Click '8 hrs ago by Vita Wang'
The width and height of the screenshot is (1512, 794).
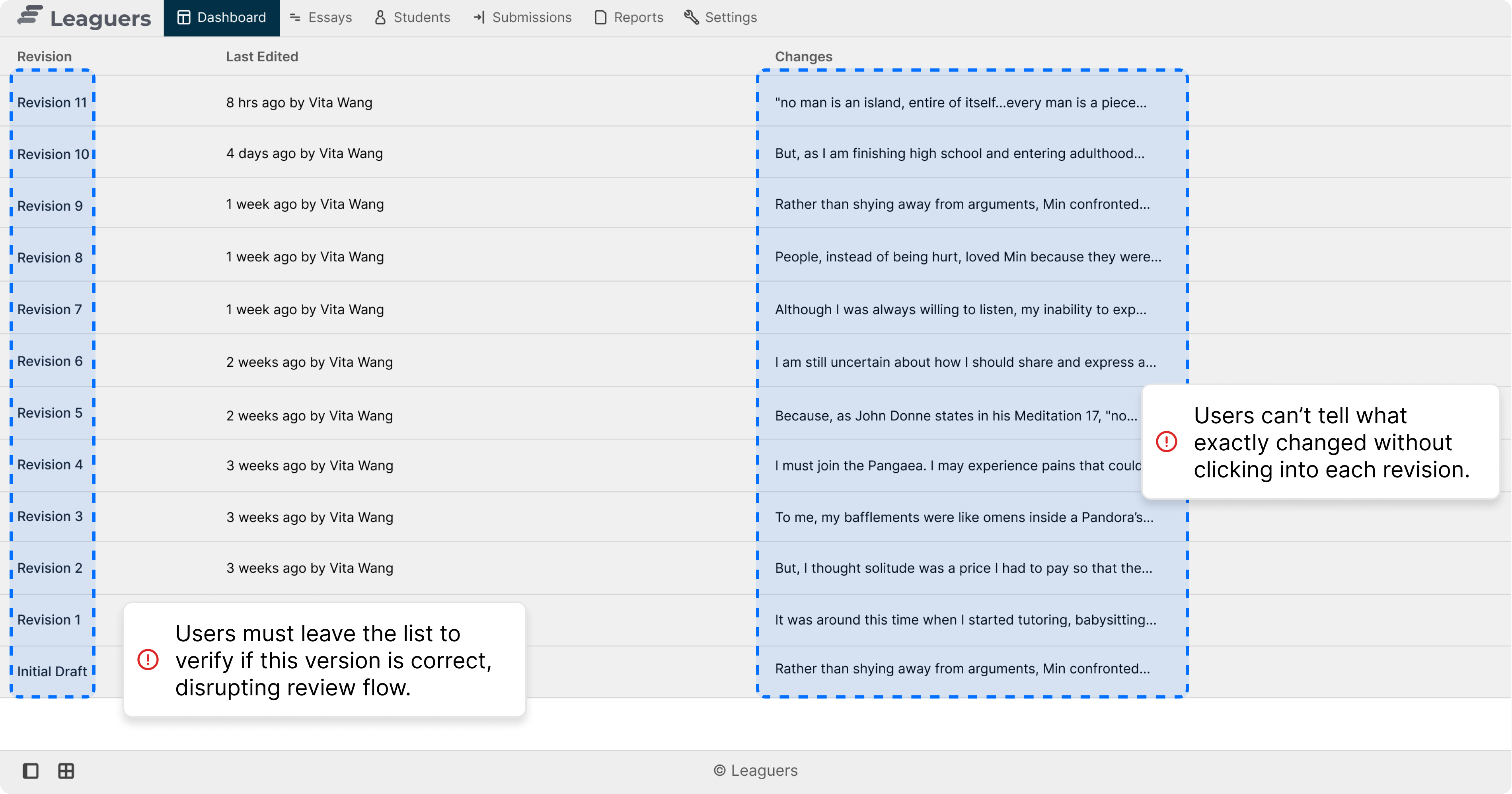click(299, 103)
